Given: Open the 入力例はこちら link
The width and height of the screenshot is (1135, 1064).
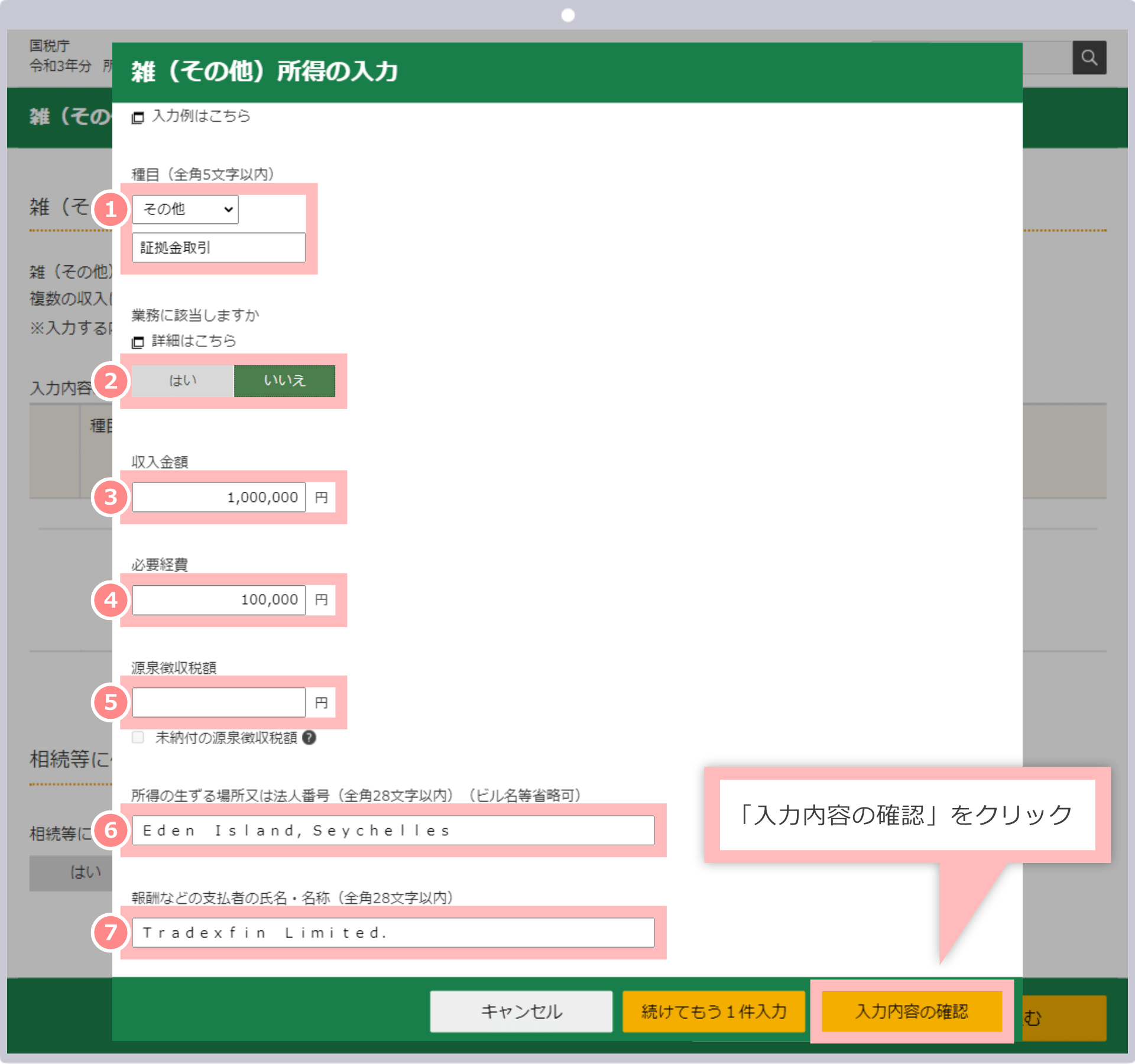Looking at the screenshot, I should [200, 116].
